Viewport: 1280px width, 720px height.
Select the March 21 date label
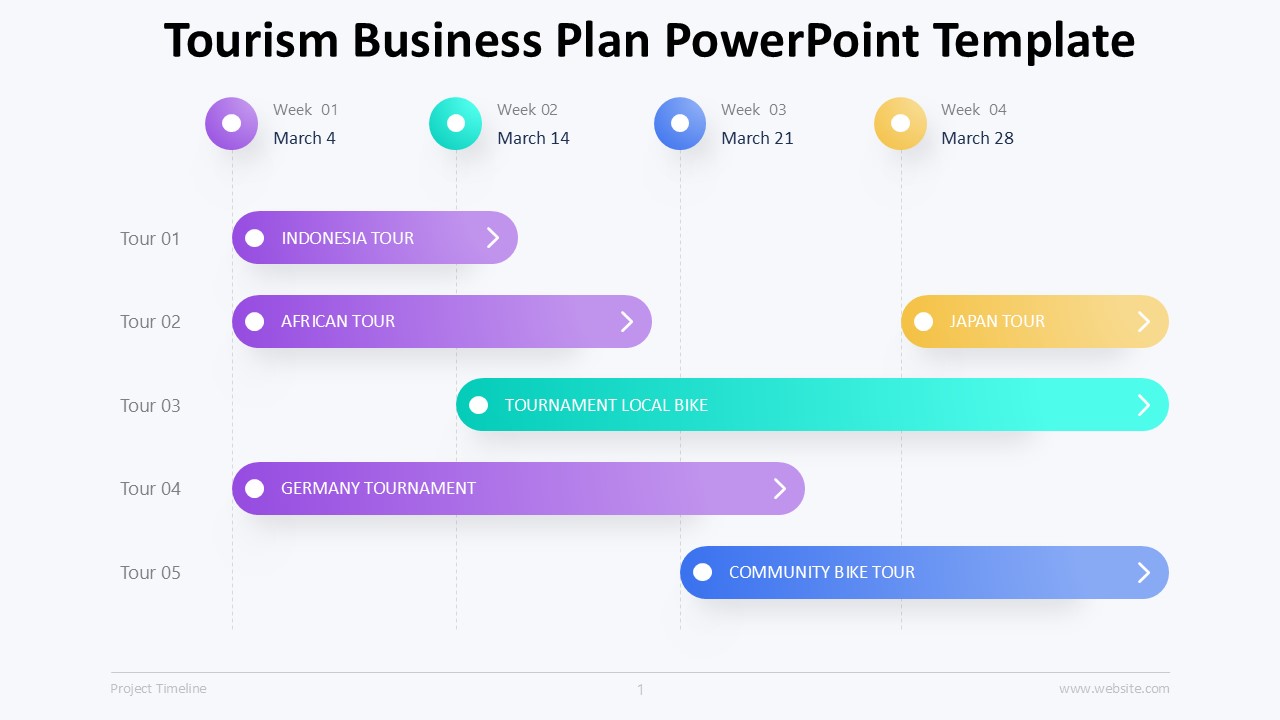[x=757, y=138]
